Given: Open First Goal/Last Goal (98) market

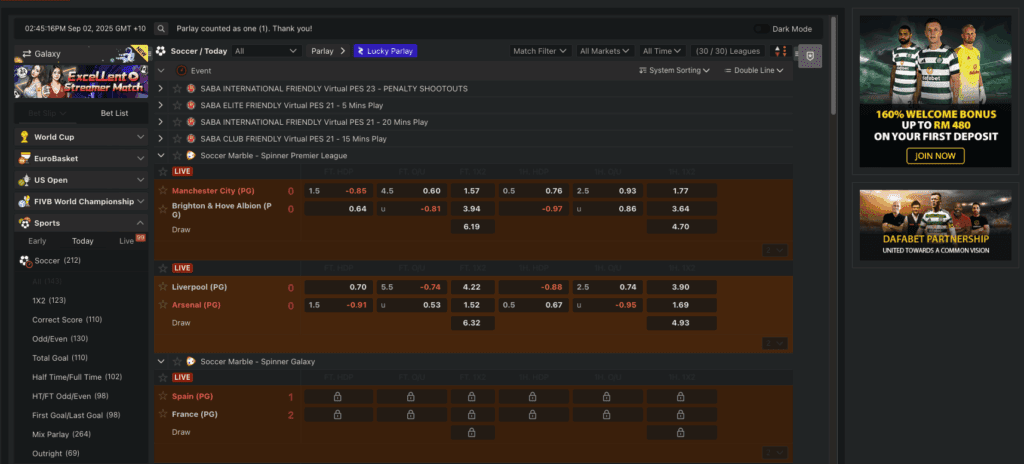Looking at the screenshot, I should (76, 415).
